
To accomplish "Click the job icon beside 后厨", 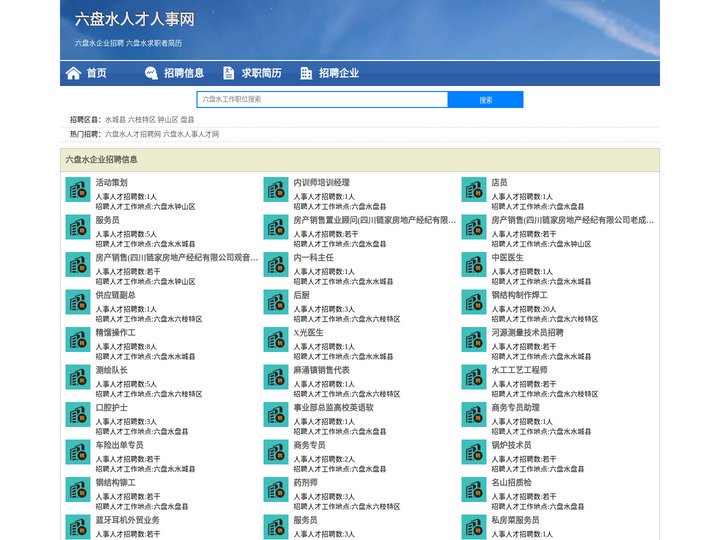I will (276, 302).
